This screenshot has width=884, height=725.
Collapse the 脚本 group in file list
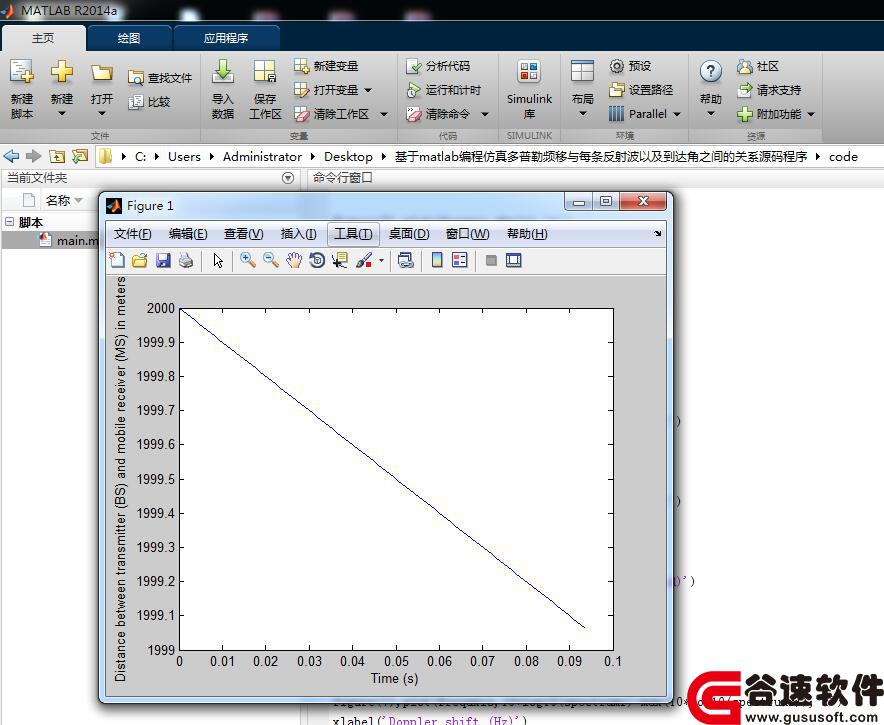pos(9,222)
